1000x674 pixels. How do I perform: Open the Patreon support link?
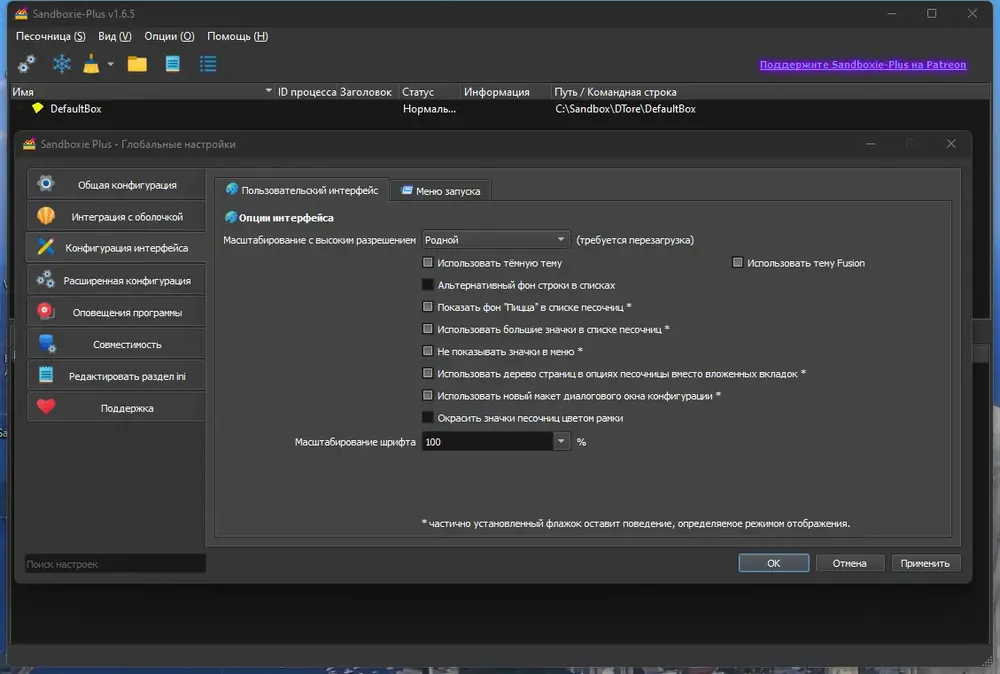(x=863, y=64)
